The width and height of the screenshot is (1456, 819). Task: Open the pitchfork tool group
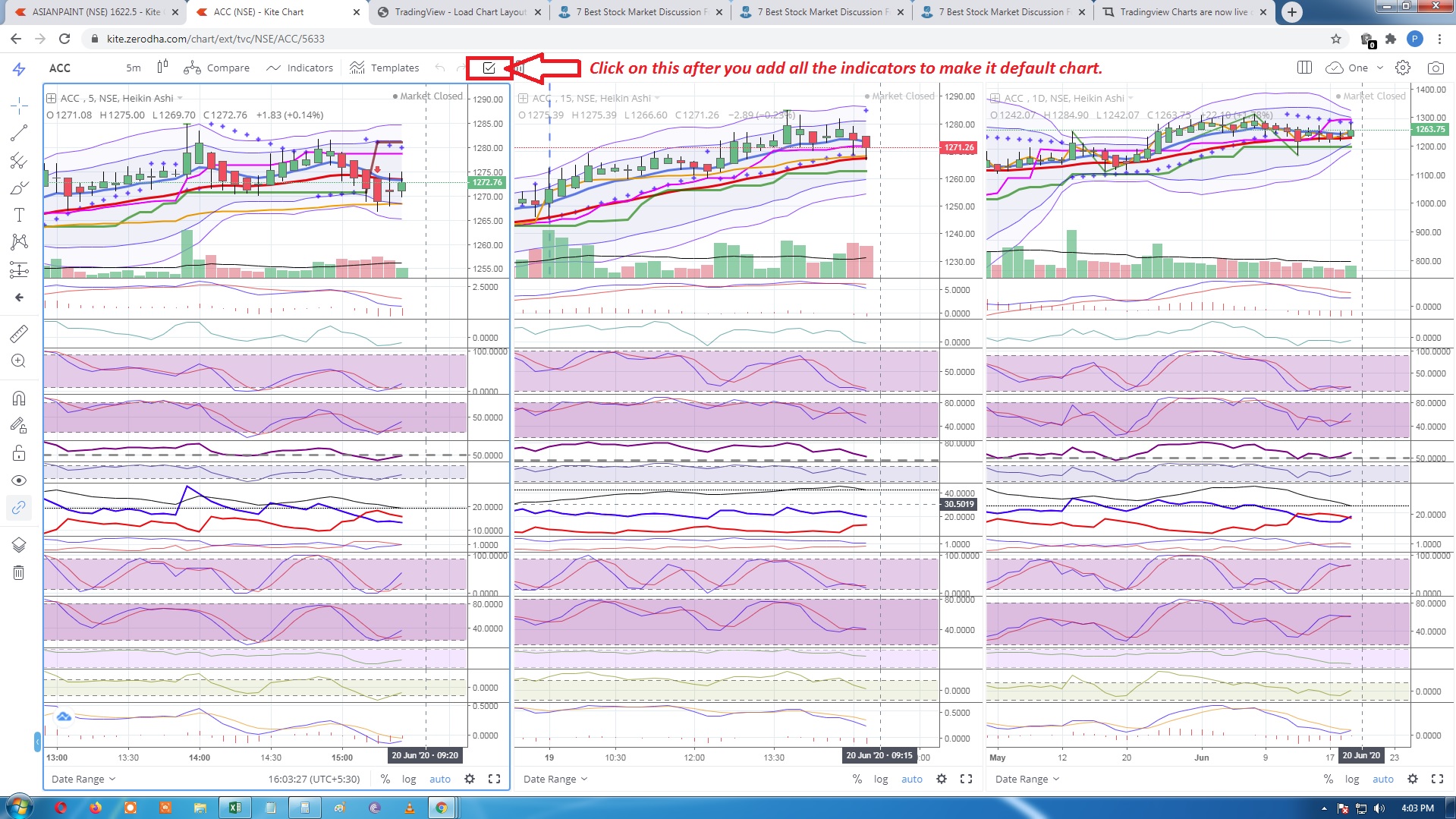(x=19, y=160)
